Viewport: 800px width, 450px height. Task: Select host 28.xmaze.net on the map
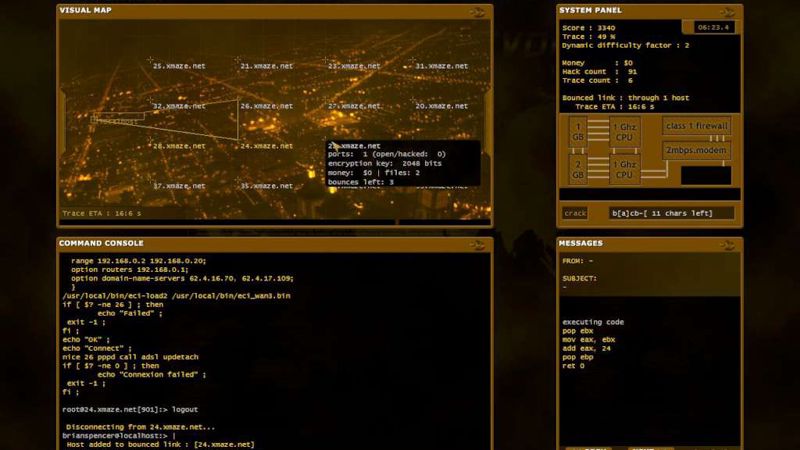(x=179, y=146)
